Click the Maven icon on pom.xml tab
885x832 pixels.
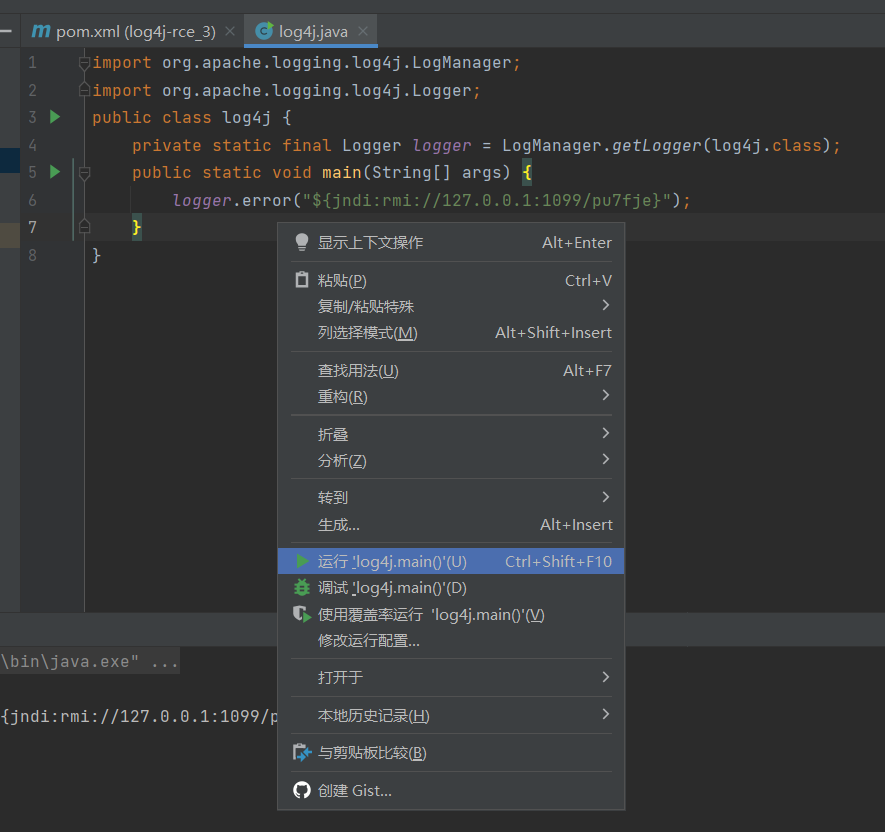(41, 30)
